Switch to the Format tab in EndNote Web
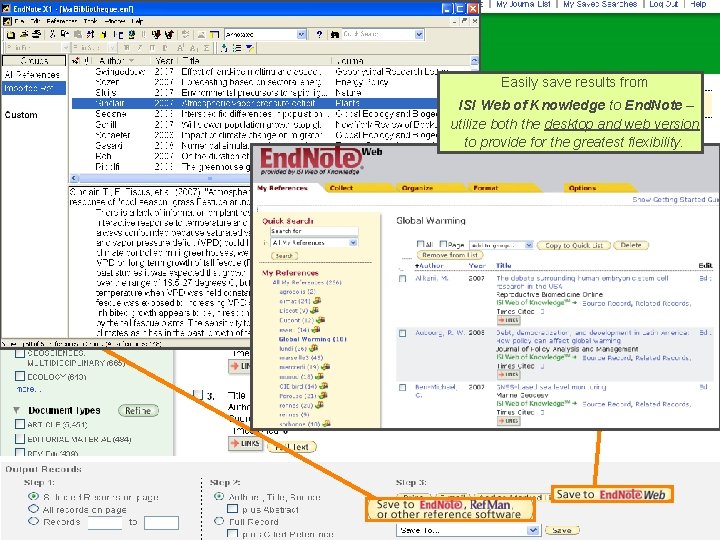Viewport: 720px width, 540px height. tap(485, 188)
